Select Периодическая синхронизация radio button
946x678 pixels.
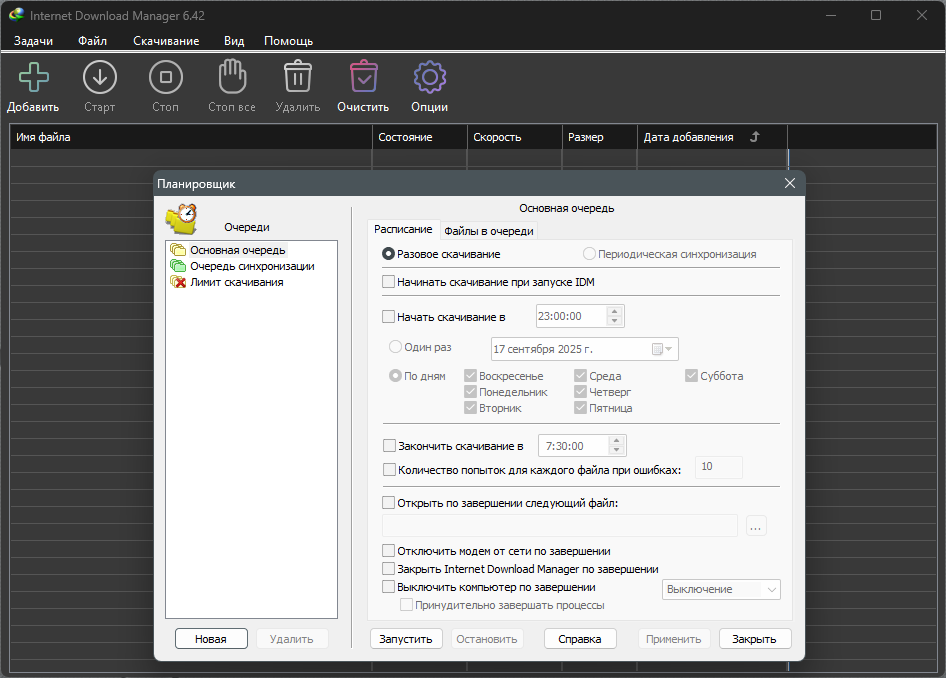click(589, 254)
